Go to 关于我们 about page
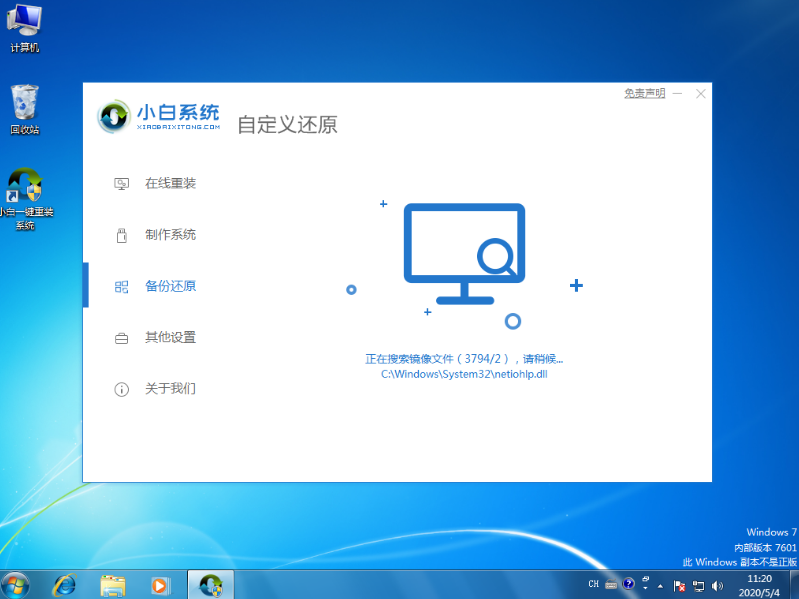This screenshot has height=599, width=799. [x=169, y=389]
